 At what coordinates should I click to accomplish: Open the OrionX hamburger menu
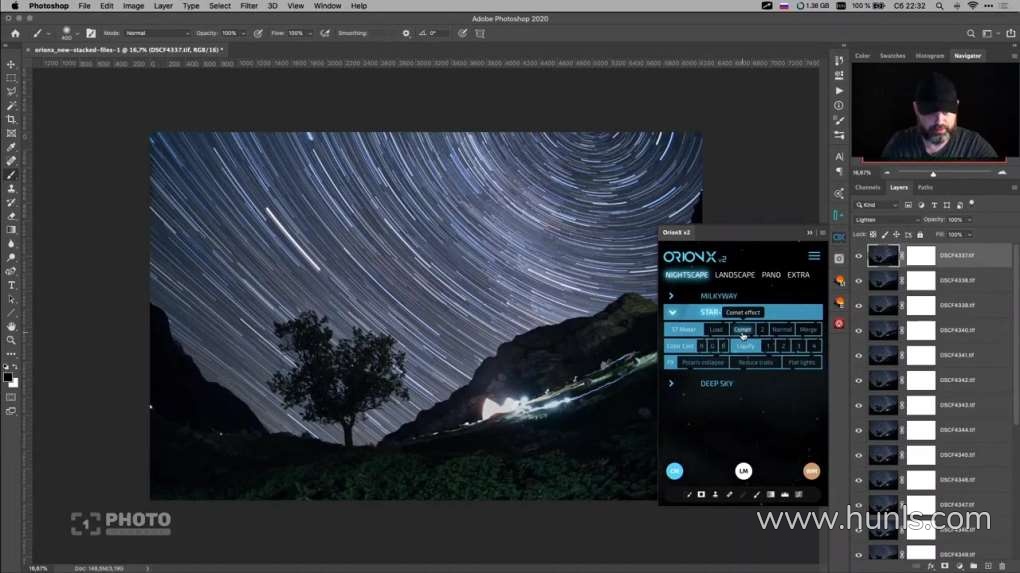tap(814, 256)
